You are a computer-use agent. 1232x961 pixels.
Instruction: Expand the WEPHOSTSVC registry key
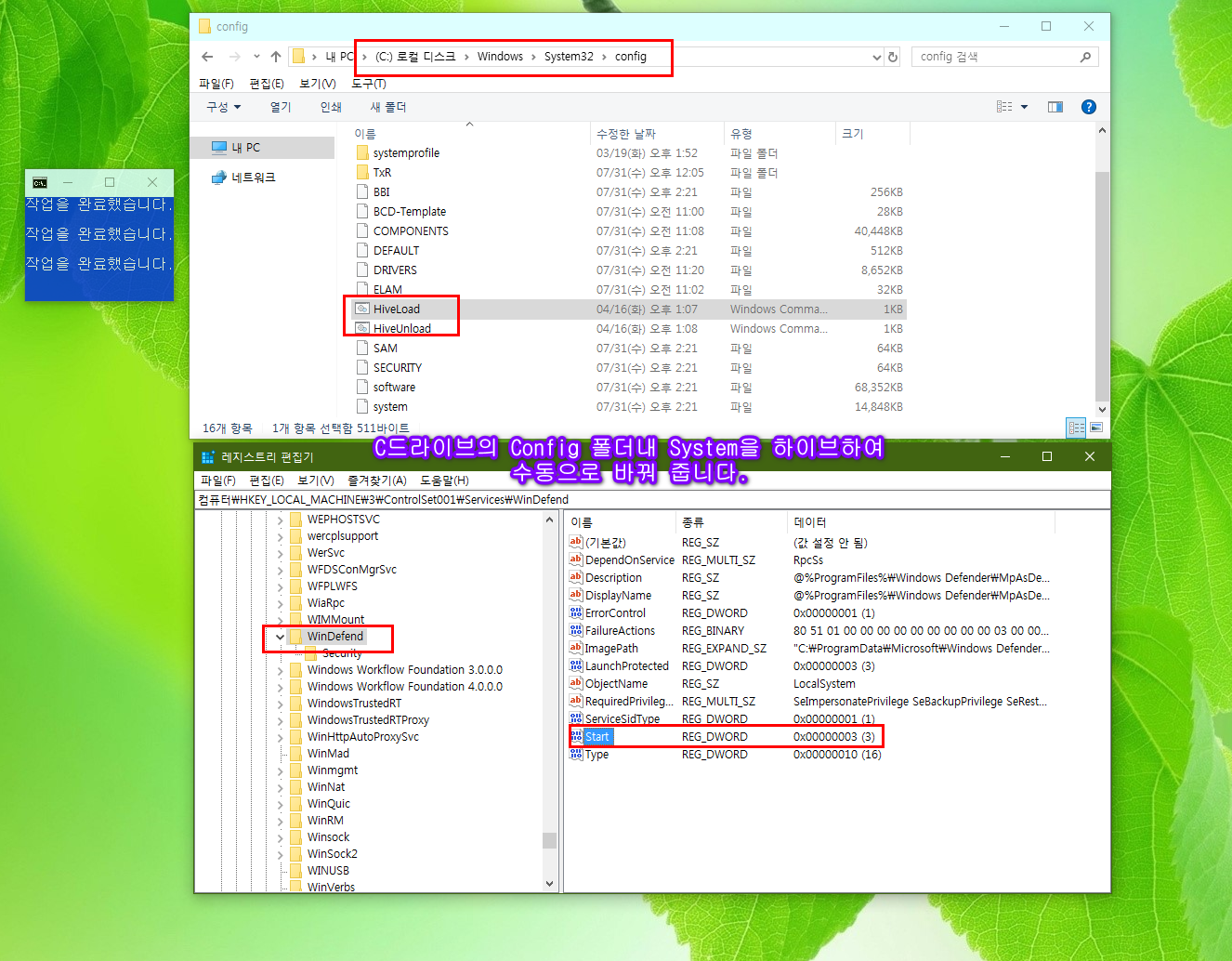point(280,520)
